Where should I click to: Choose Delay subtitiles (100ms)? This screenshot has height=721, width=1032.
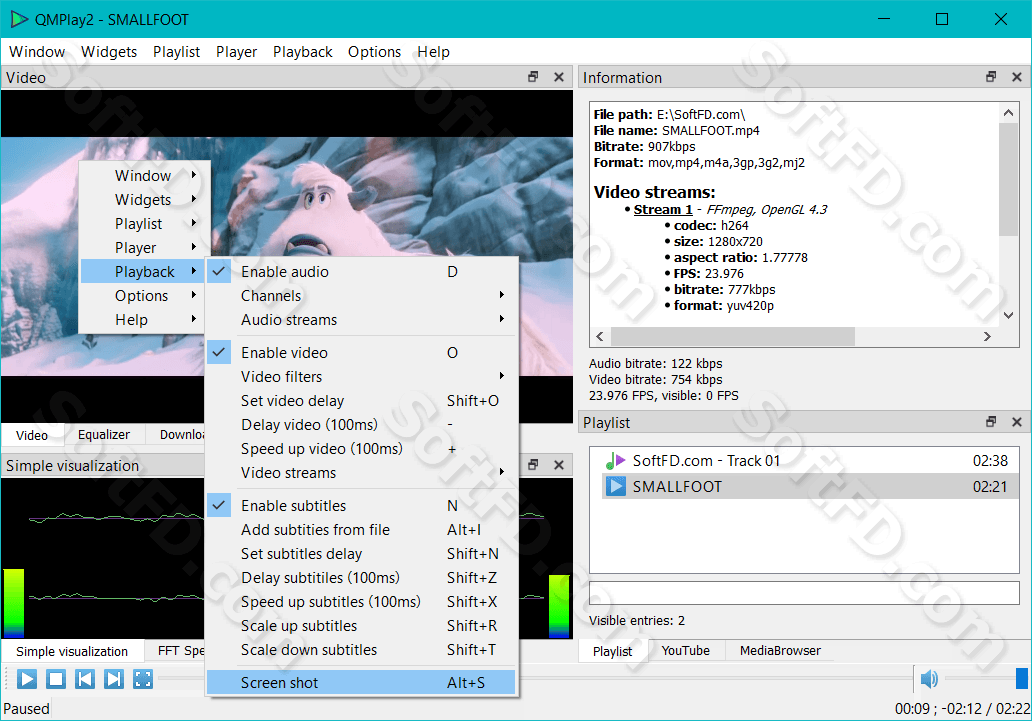coord(361,577)
